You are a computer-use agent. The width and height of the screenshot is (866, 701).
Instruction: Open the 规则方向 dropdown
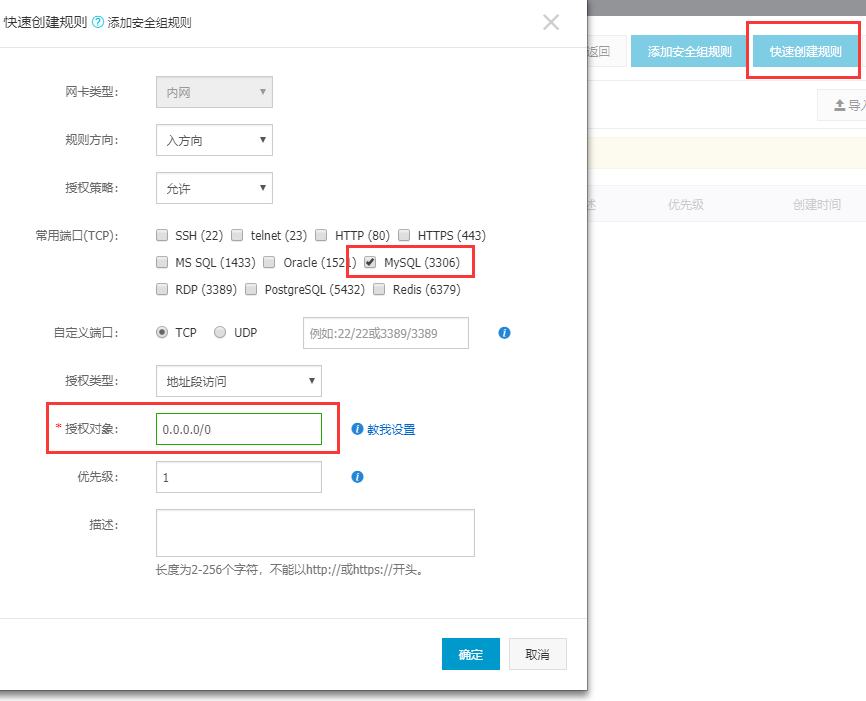(x=214, y=140)
